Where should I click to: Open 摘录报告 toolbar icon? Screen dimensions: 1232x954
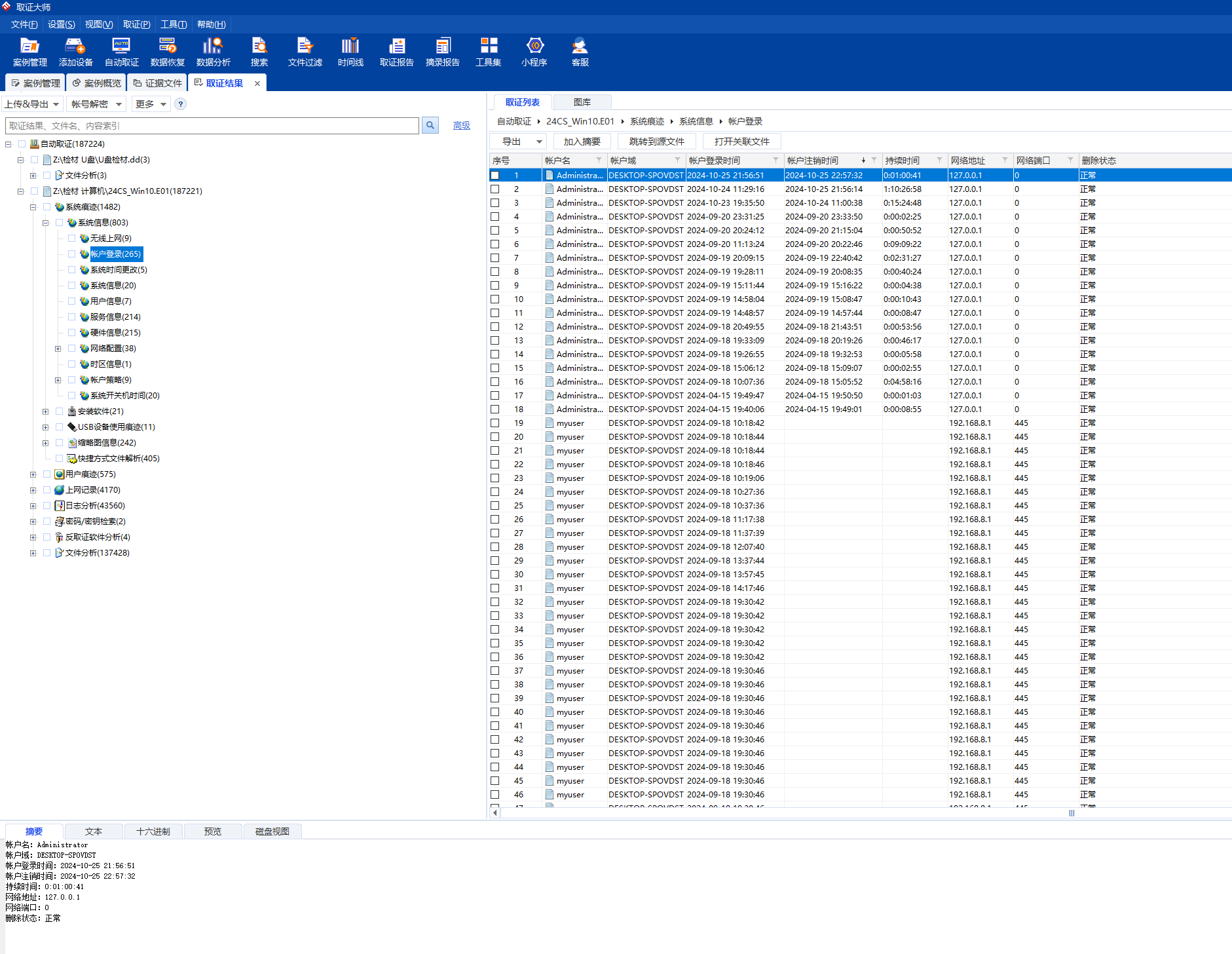tap(443, 52)
